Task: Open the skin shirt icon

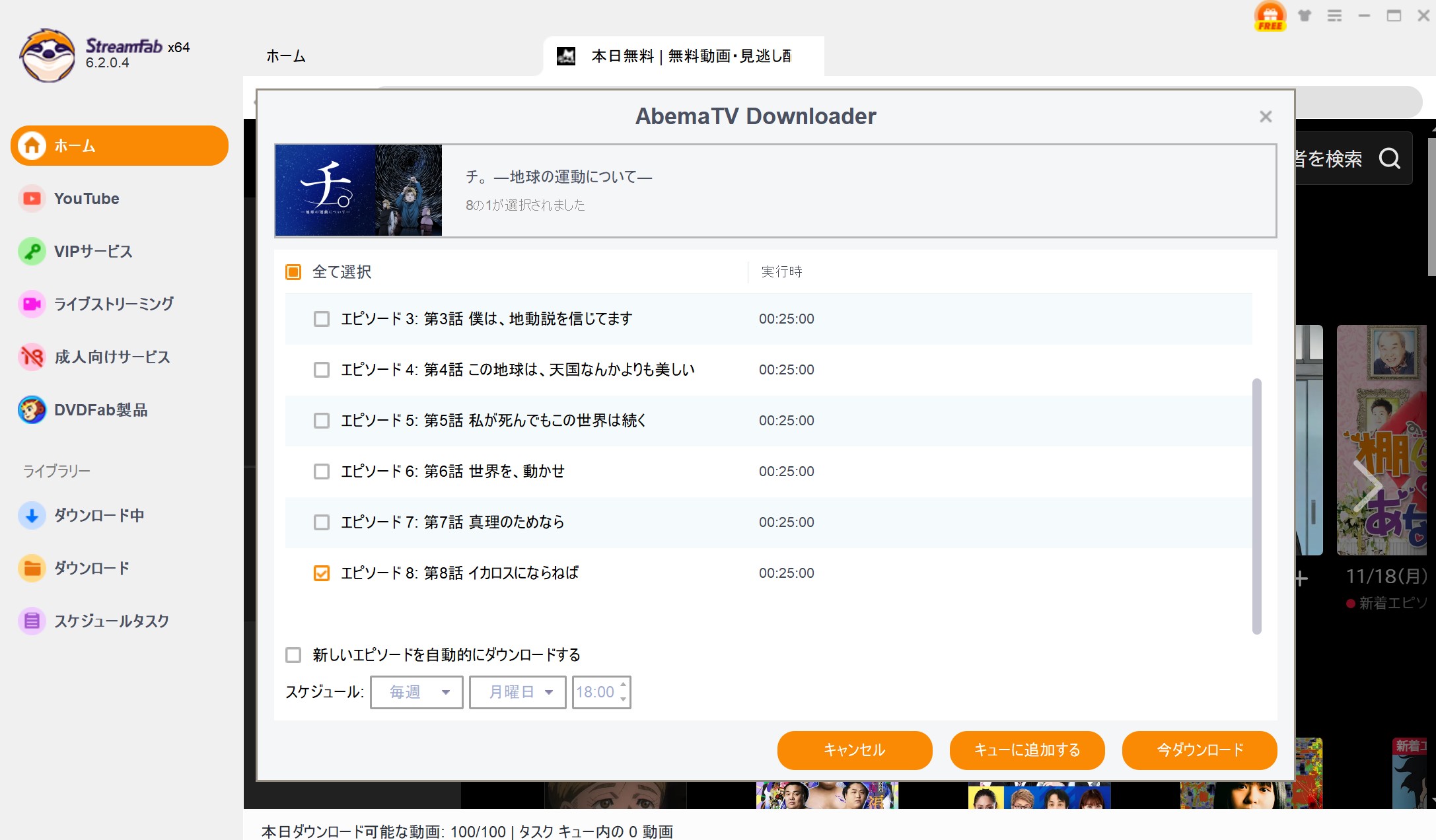Action: tap(1304, 15)
